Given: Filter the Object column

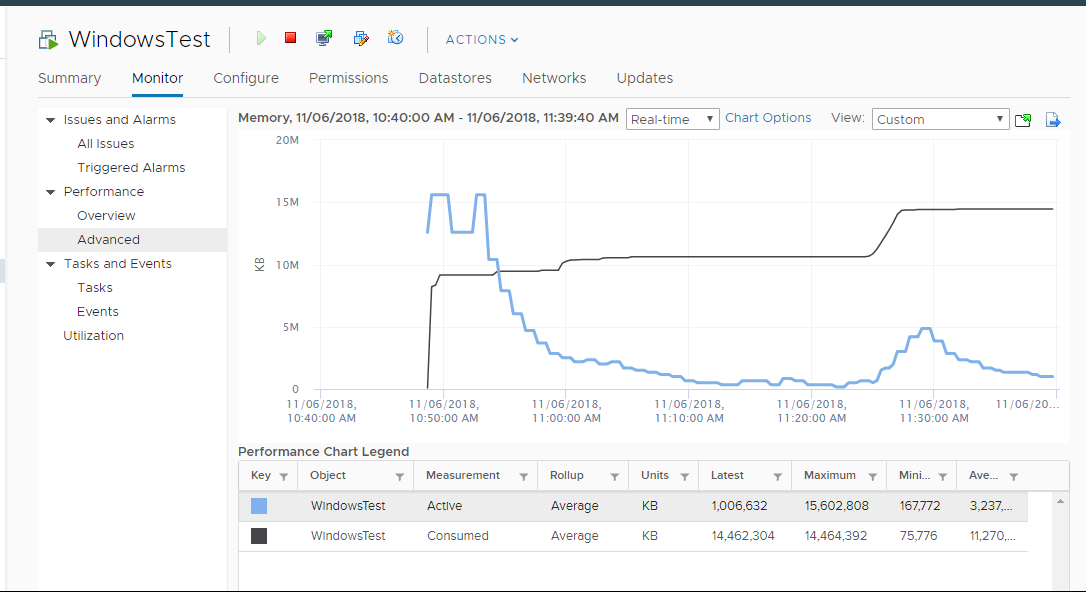Looking at the screenshot, I should click(x=400, y=476).
